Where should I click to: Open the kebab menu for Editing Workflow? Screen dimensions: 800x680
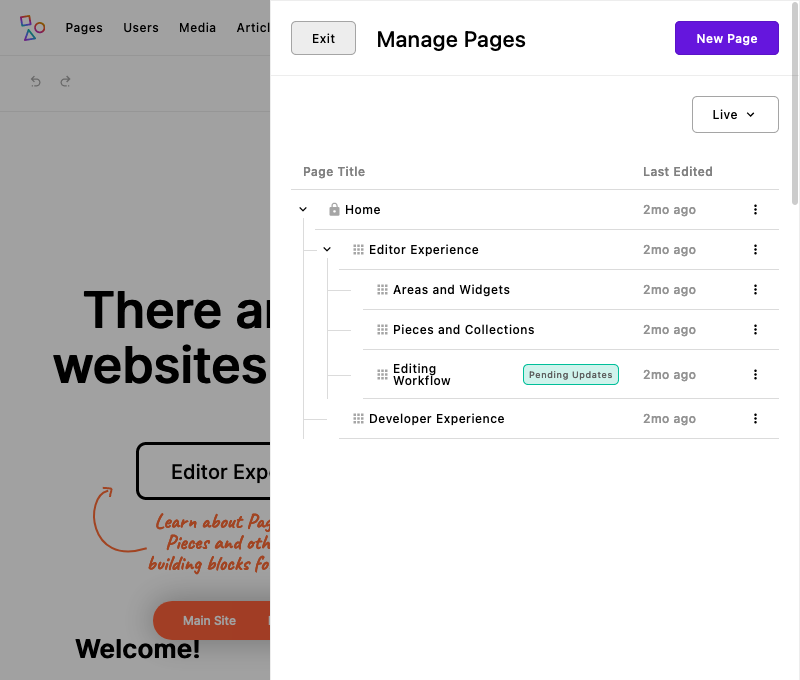point(755,374)
